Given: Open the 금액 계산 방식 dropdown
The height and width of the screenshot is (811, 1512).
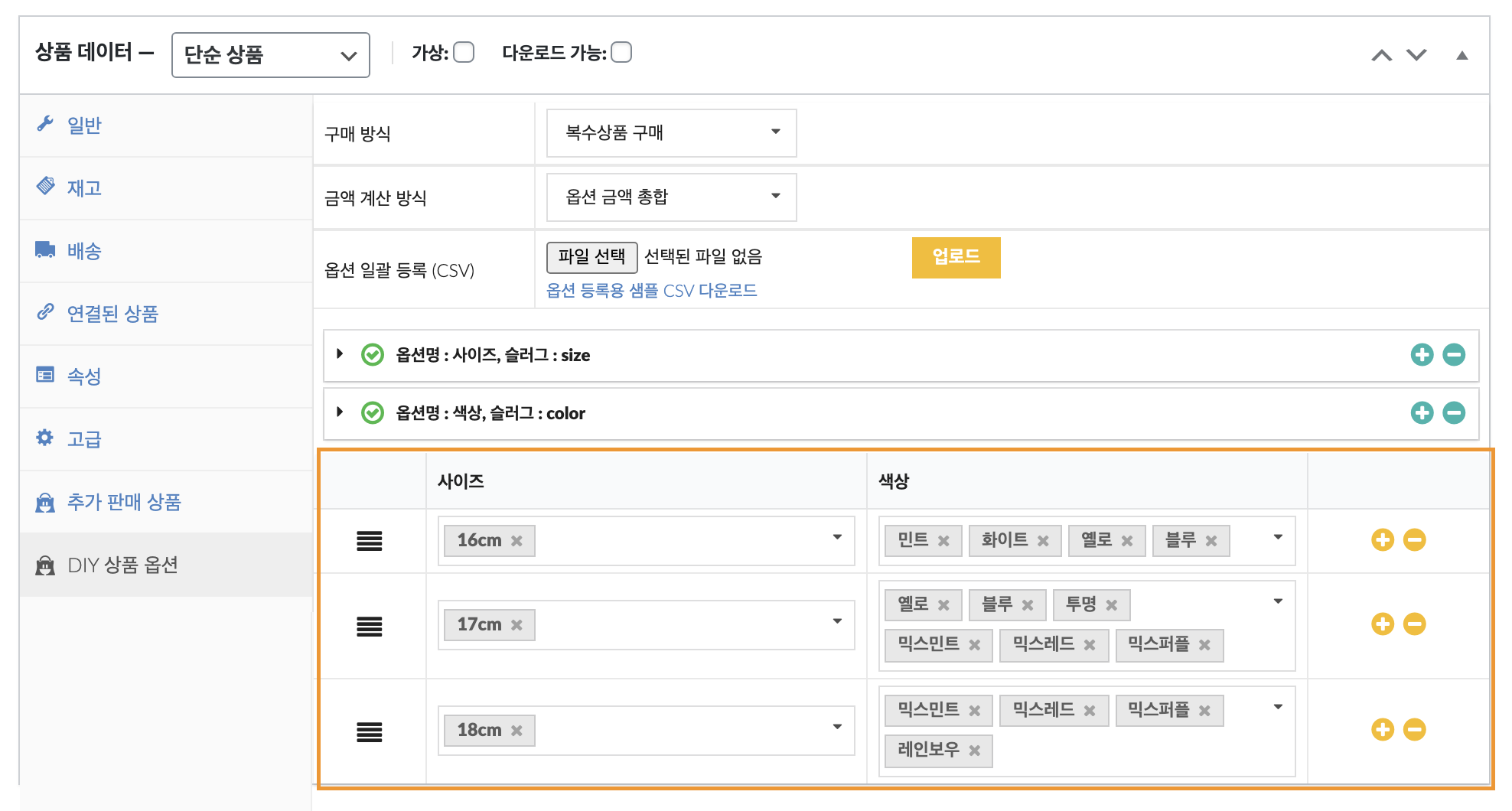Looking at the screenshot, I should pyautogui.click(x=671, y=197).
